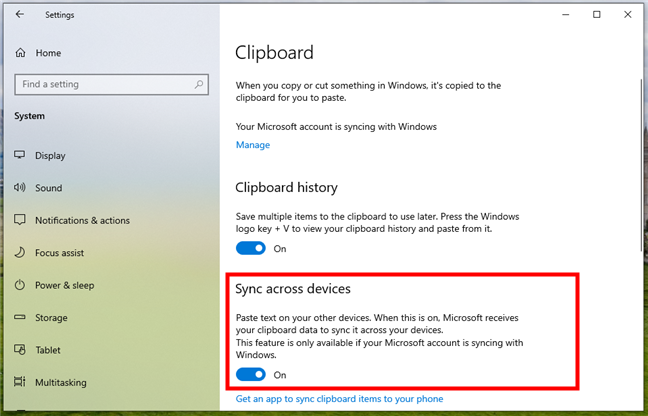Select Focus assist in sidebar
Image resolution: width=648 pixels, height=416 pixels.
pyautogui.click(x=59, y=253)
